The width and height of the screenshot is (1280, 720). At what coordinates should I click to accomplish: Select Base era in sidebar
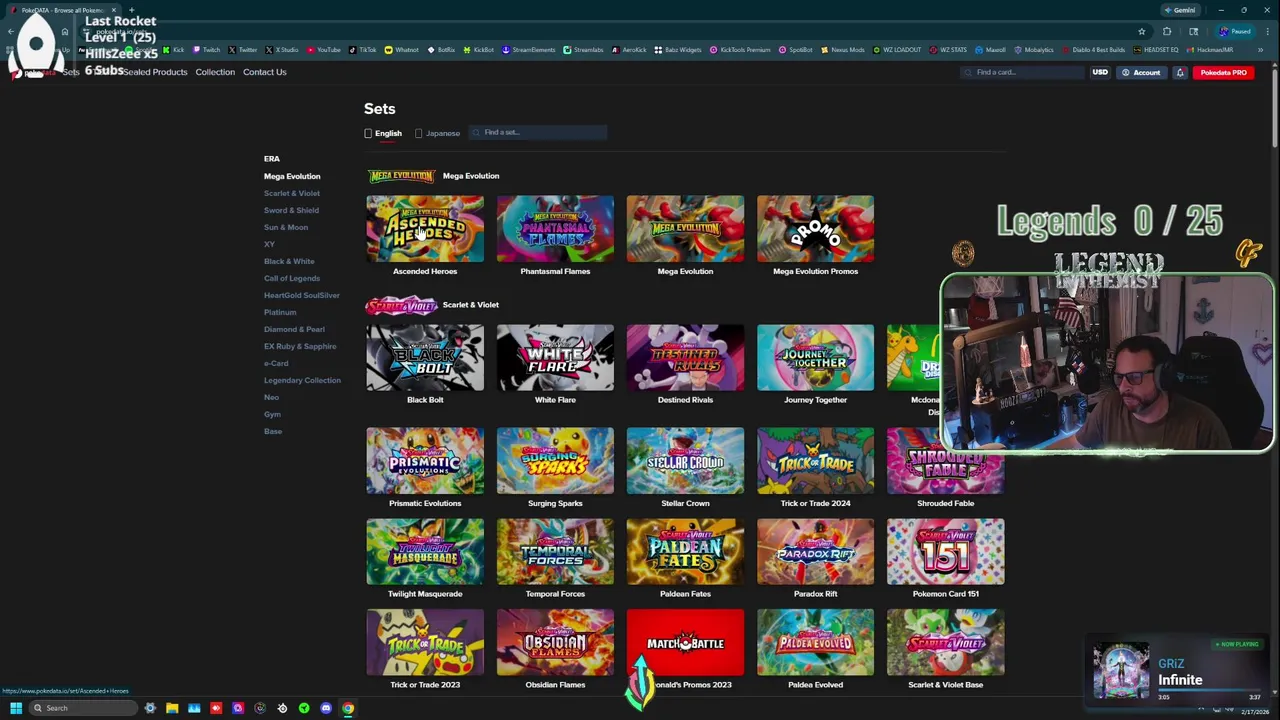pyautogui.click(x=273, y=431)
